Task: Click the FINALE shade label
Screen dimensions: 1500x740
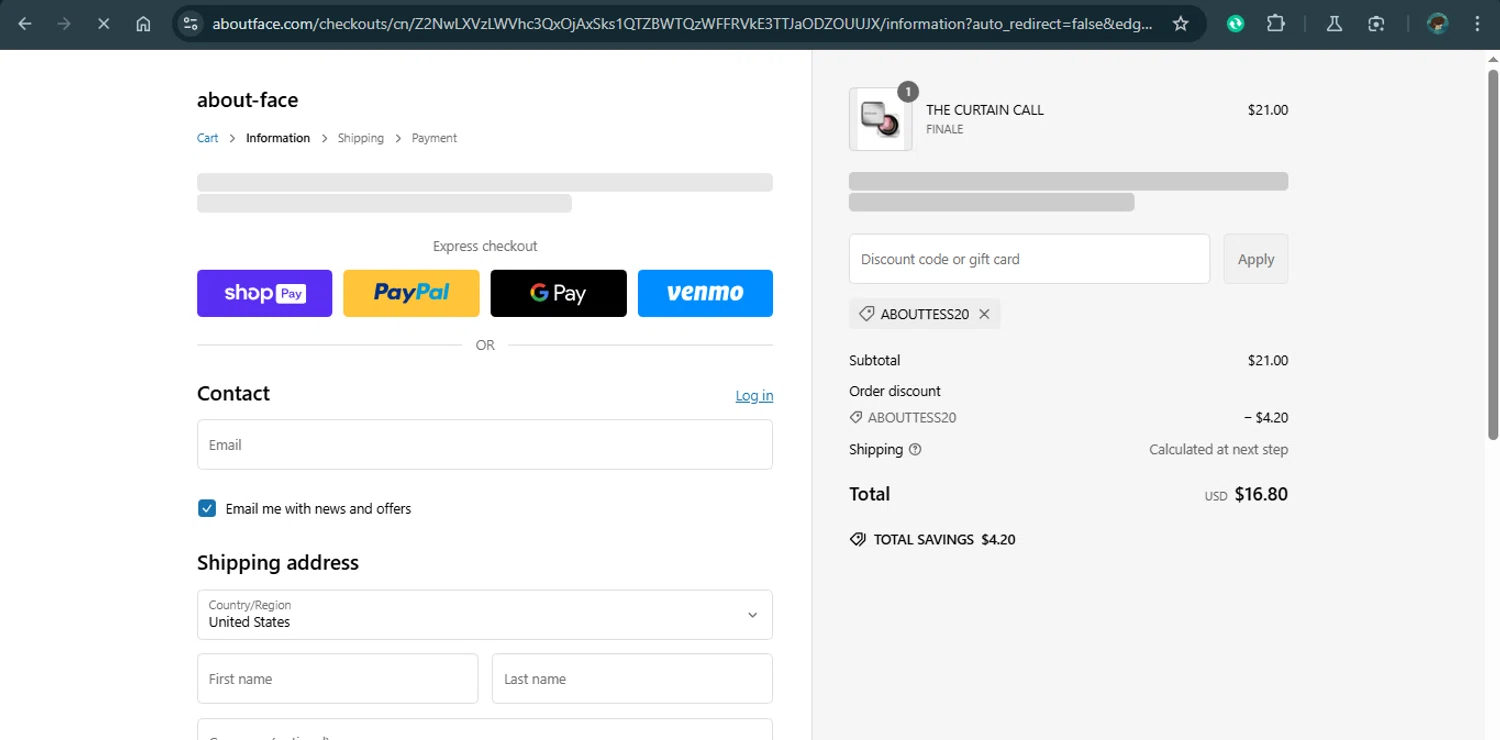Action: point(944,129)
